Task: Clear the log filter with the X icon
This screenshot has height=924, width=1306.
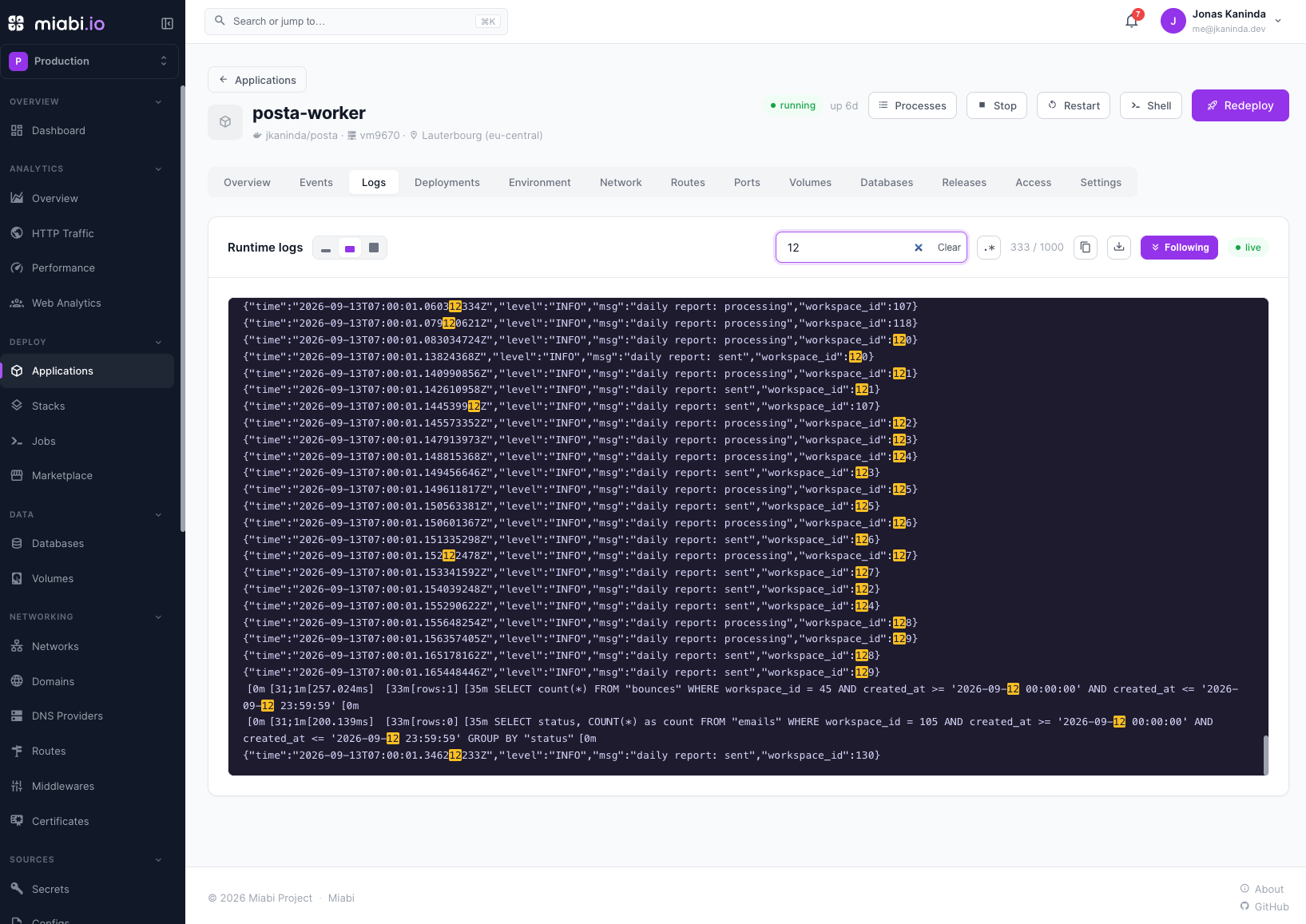Action: pyautogui.click(x=919, y=248)
